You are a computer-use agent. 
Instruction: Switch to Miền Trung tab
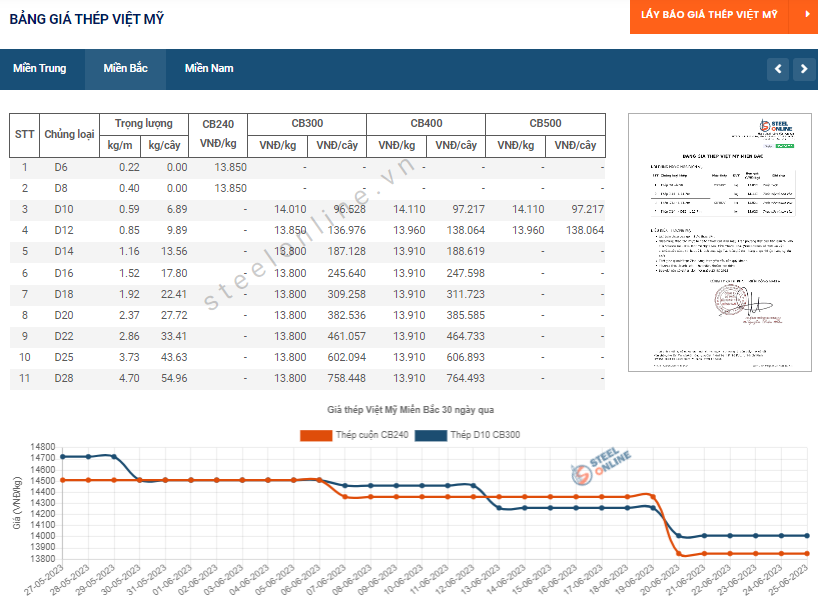click(40, 68)
